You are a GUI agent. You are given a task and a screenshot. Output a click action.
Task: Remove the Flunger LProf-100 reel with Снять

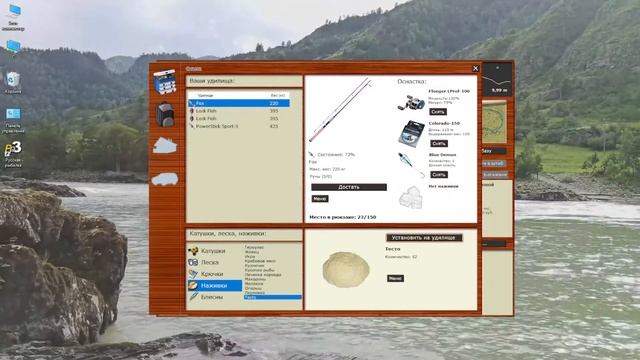[x=438, y=111]
